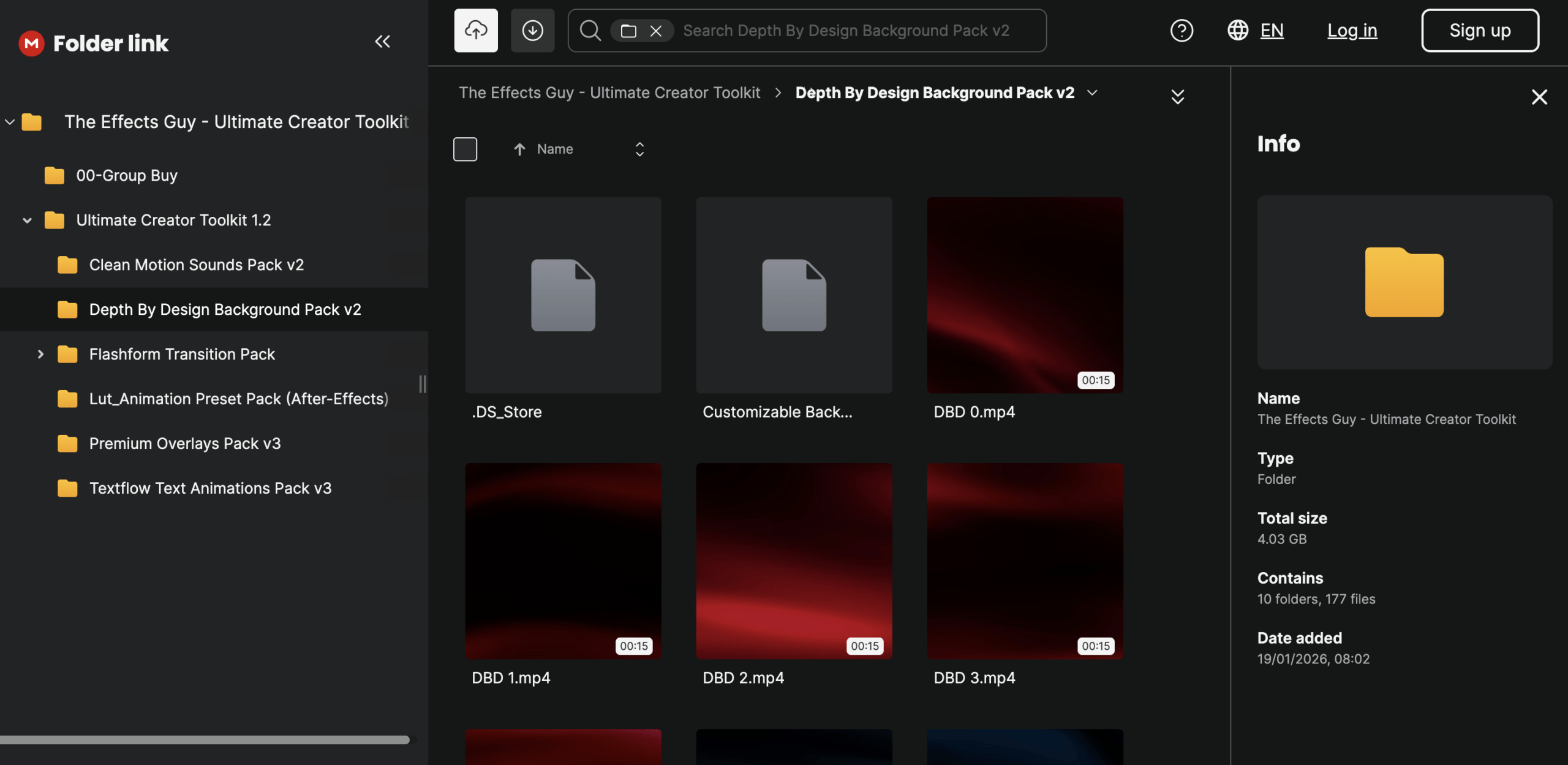Viewport: 1568px width, 765px height.
Task: Click the Sign up button
Action: tap(1479, 31)
